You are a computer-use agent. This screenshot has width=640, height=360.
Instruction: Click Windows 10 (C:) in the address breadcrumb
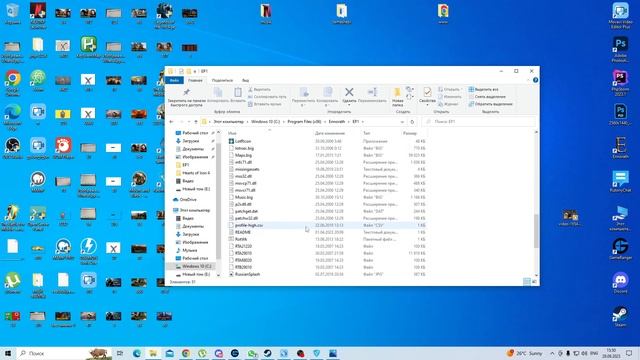265,122
